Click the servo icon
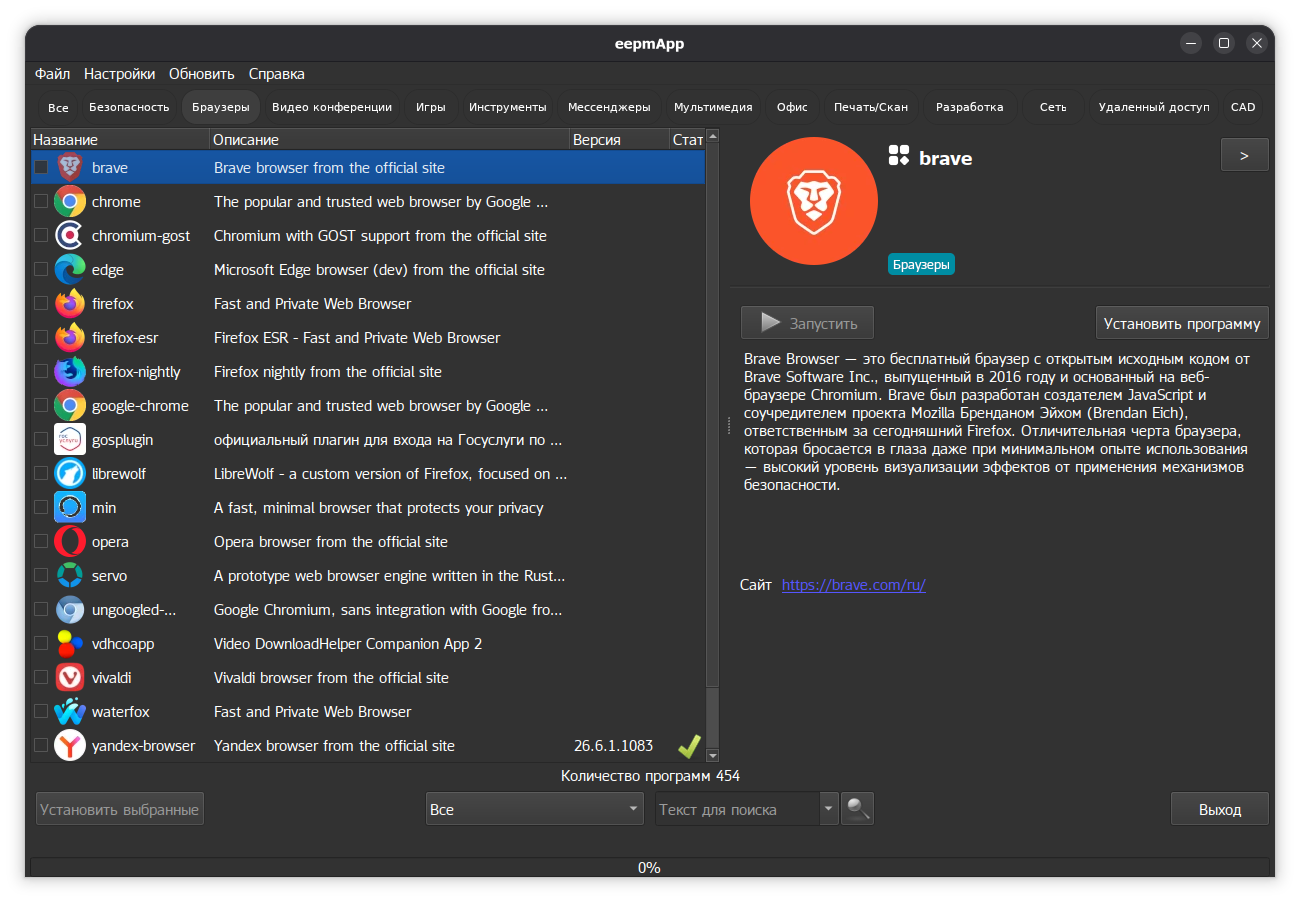 coord(70,576)
